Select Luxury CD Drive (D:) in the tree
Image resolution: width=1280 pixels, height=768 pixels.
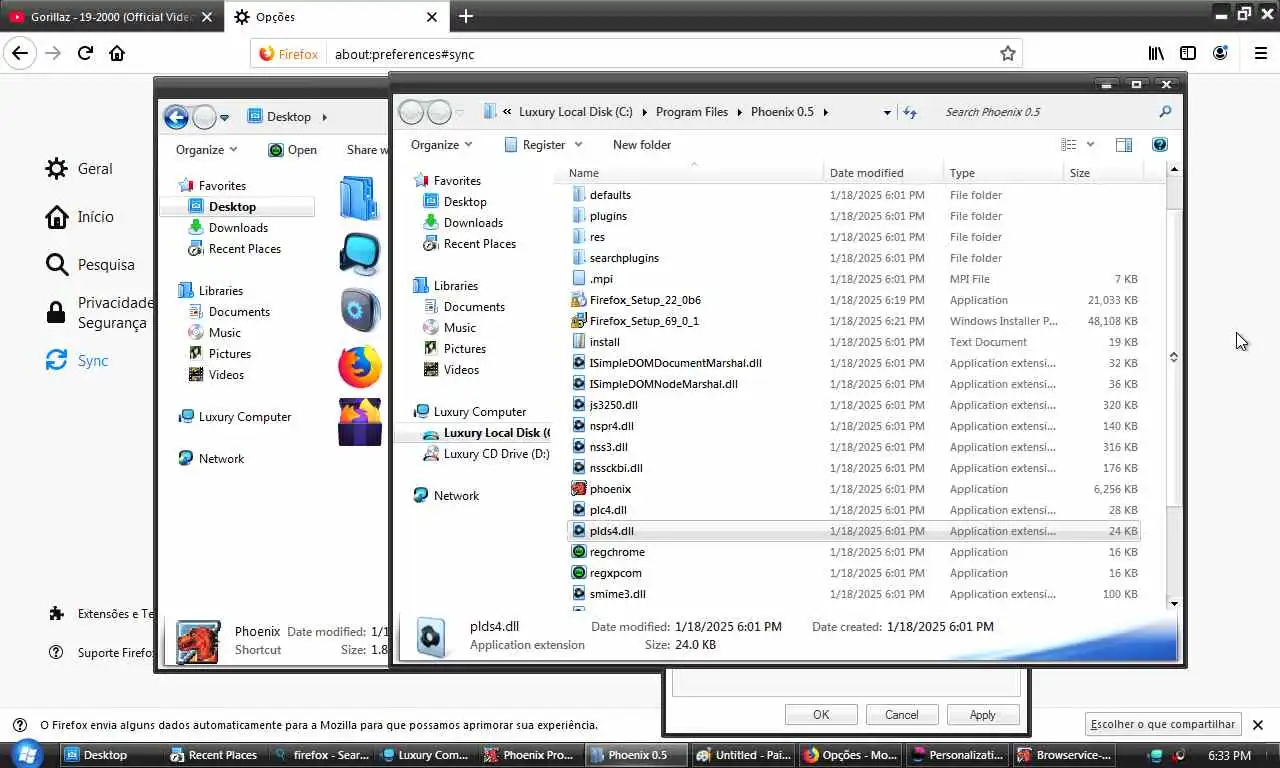496,454
